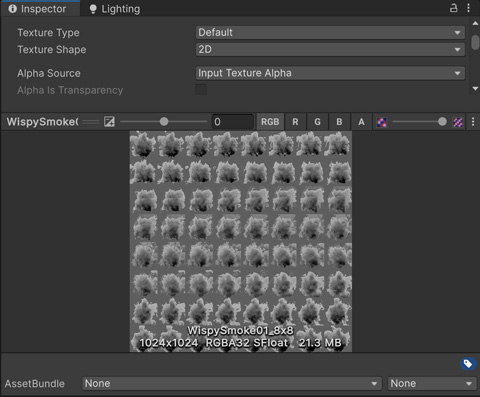Viewport: 480px width, 397px height.
Task: Click the asset labels tag icon
Action: (x=468, y=364)
